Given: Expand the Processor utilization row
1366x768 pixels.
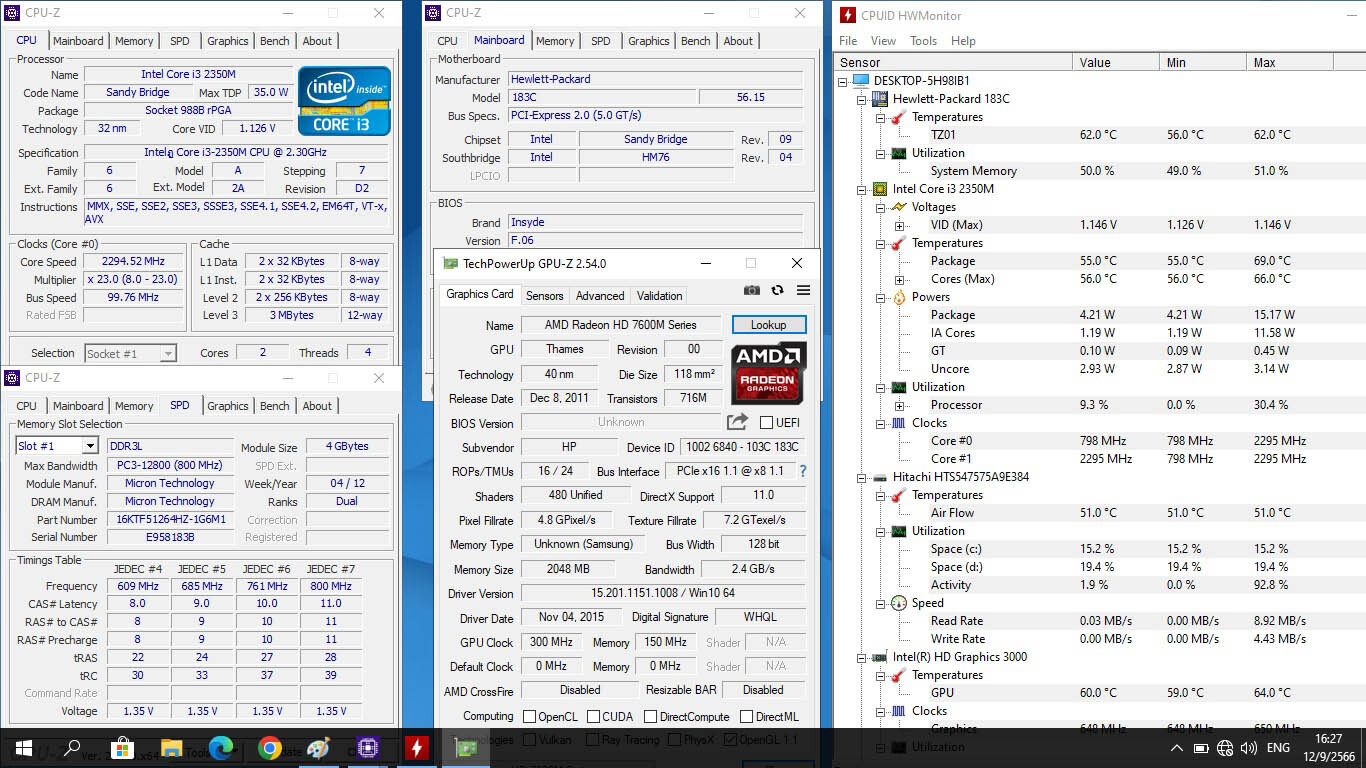Looking at the screenshot, I should tap(899, 405).
